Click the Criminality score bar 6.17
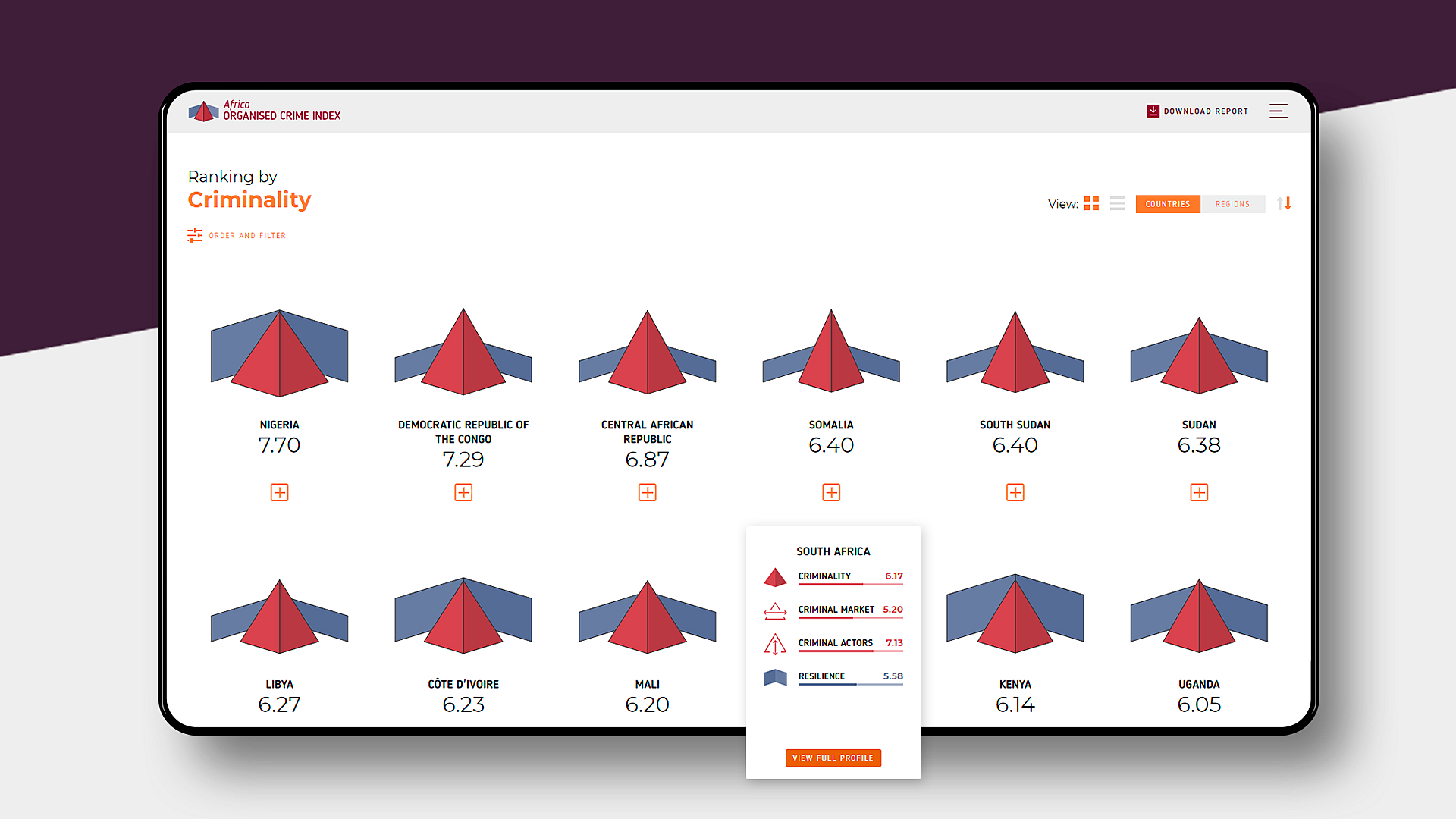The width and height of the screenshot is (1456, 819). [x=851, y=584]
